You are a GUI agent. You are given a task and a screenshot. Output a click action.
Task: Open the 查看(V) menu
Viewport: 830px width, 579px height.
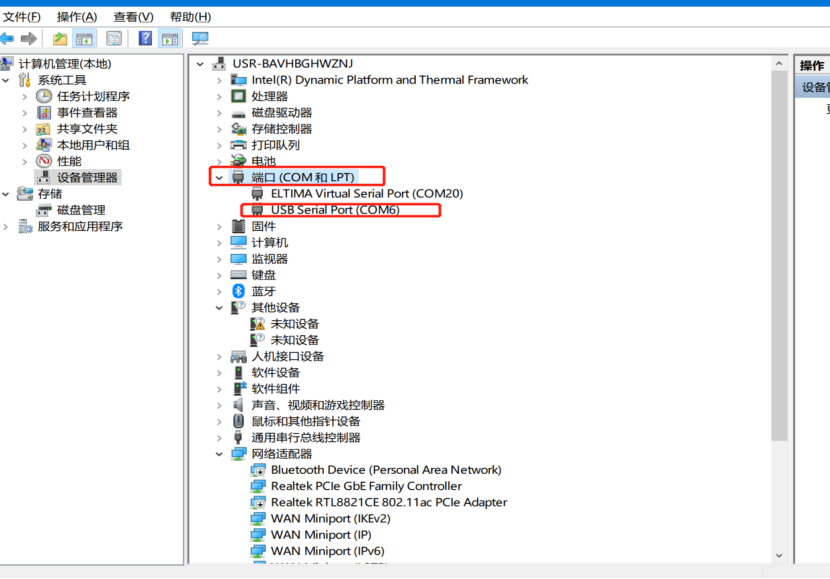click(x=133, y=17)
